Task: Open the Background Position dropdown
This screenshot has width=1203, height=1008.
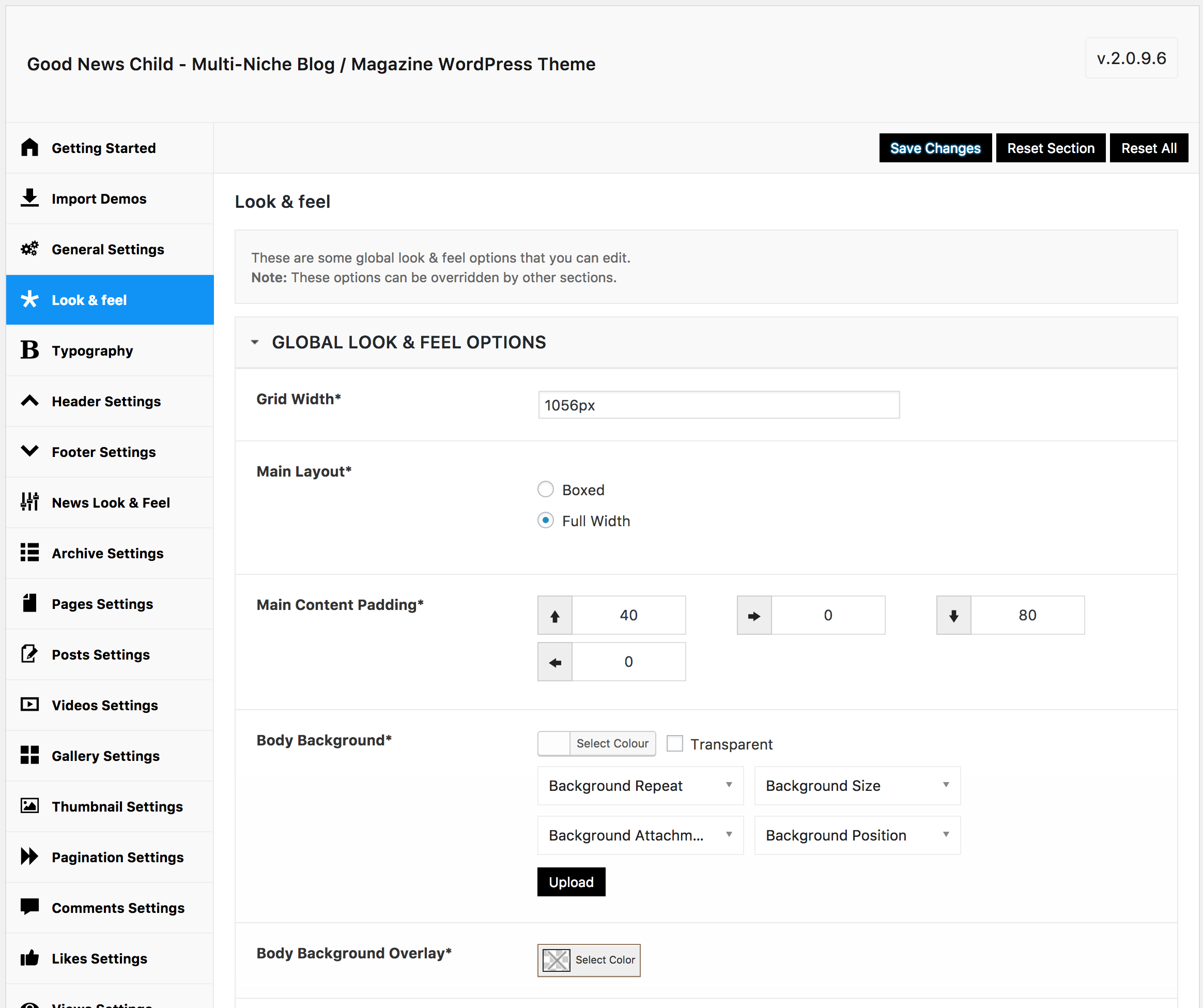Action: 857,835
